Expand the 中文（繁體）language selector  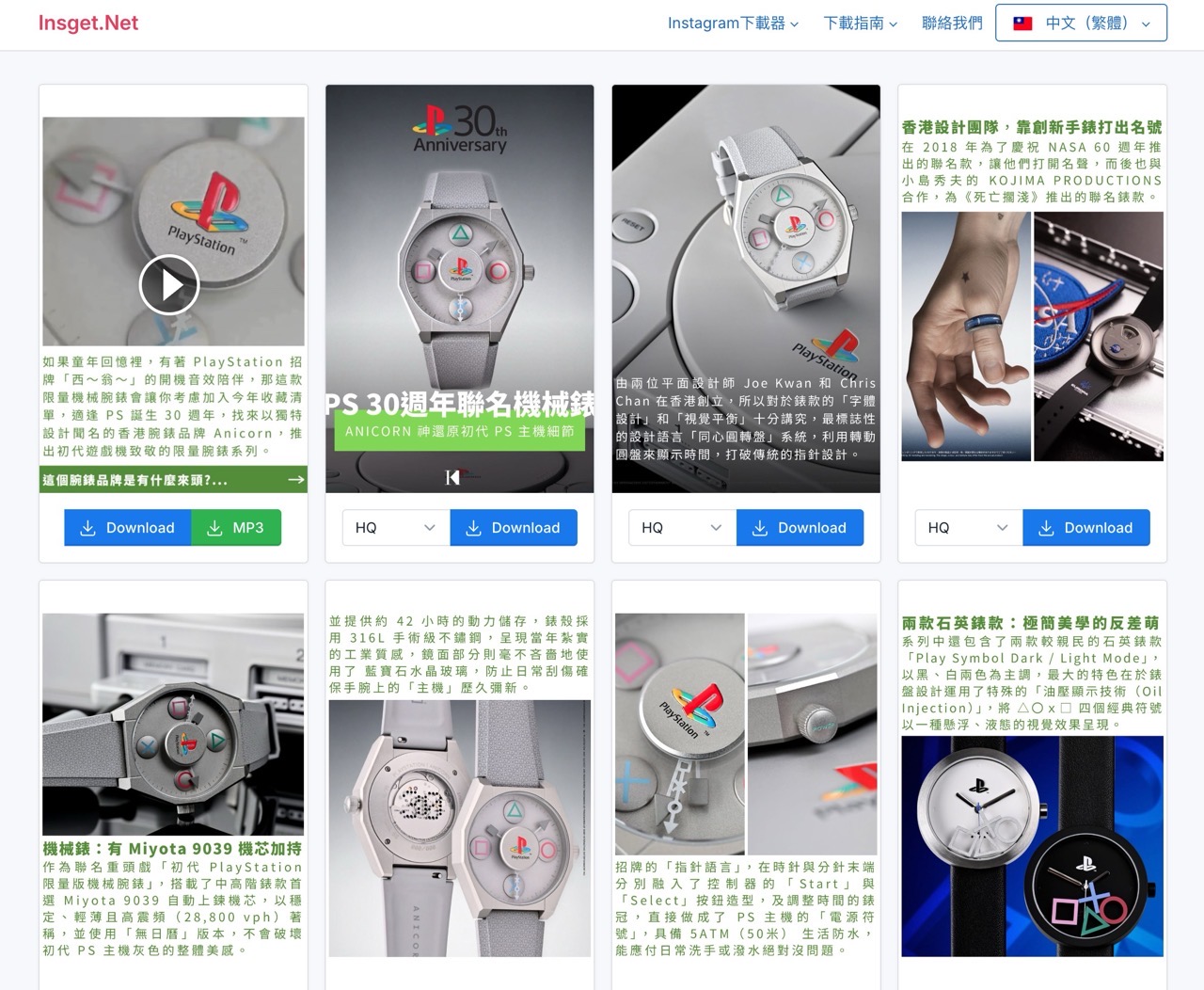1081,24
